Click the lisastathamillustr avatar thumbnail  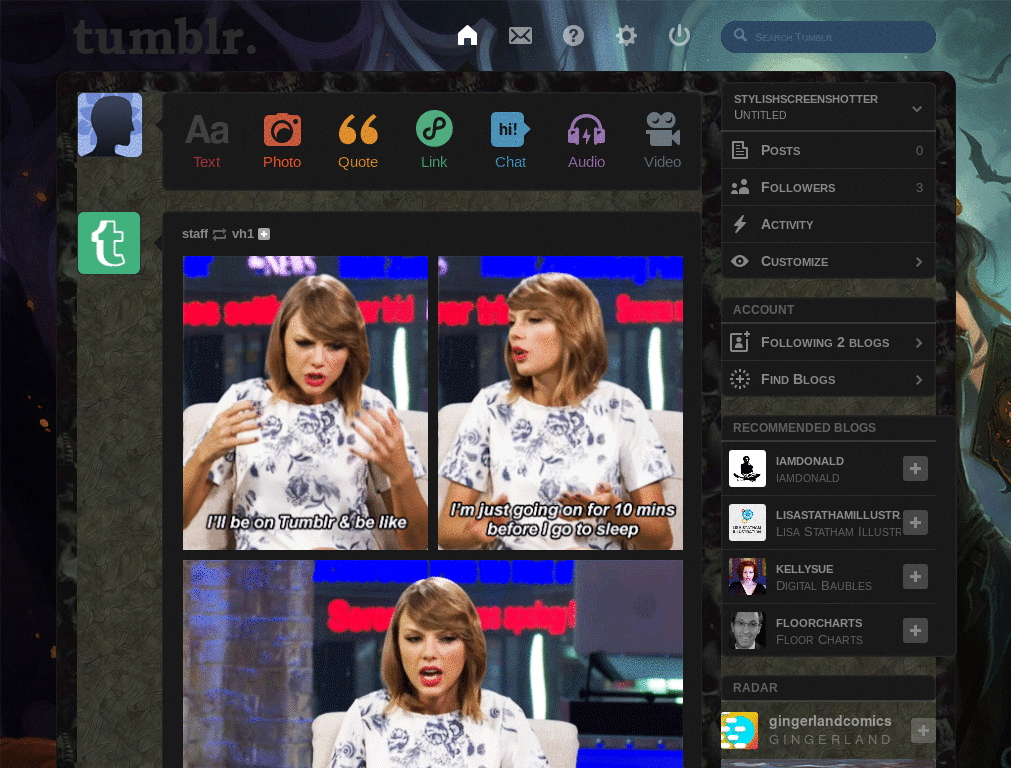[747, 522]
